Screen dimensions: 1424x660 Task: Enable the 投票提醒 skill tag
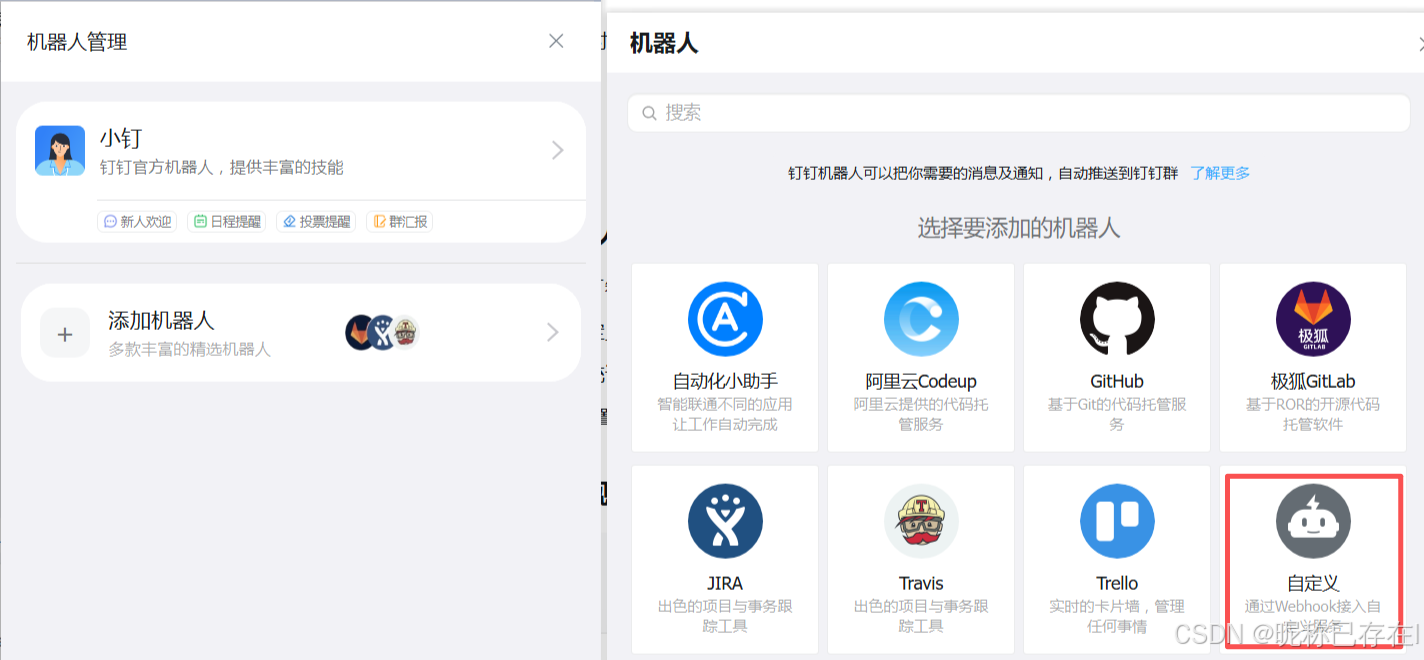315,221
